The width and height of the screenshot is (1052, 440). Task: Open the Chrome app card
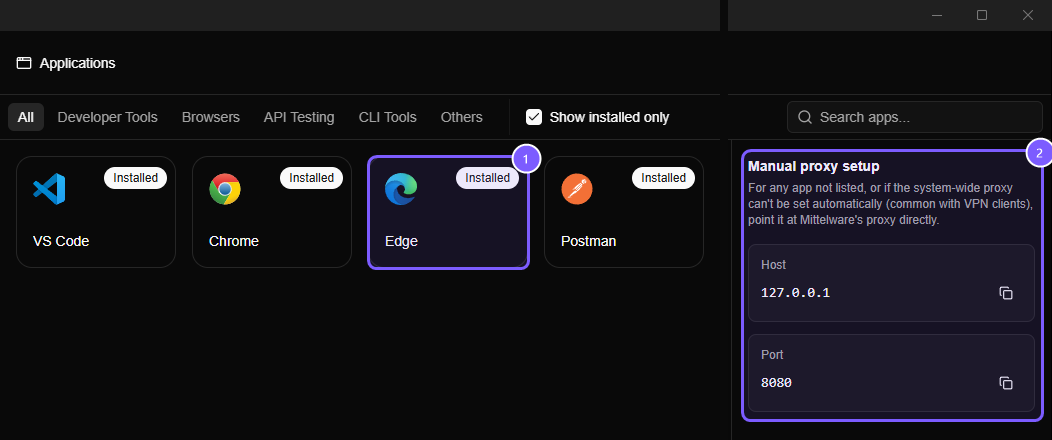[272, 212]
